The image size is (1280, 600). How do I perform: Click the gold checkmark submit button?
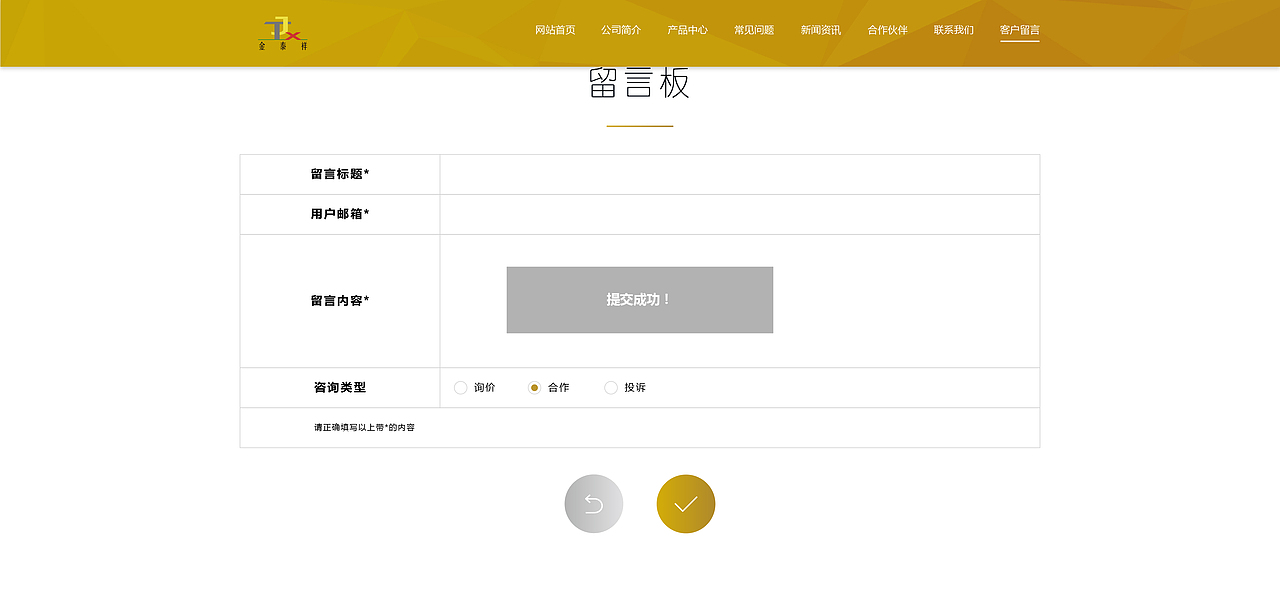pos(686,504)
